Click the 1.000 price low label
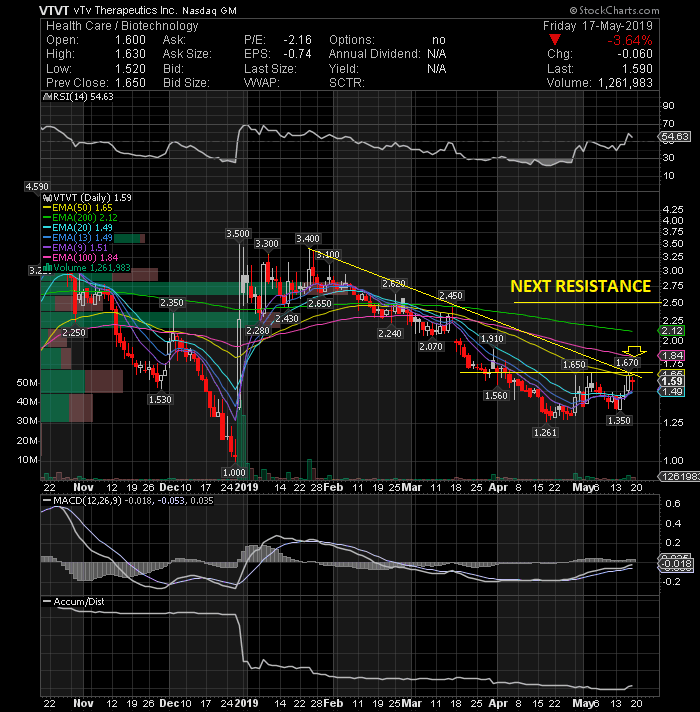Screen dimensions: 700x712 pyautogui.click(x=234, y=472)
